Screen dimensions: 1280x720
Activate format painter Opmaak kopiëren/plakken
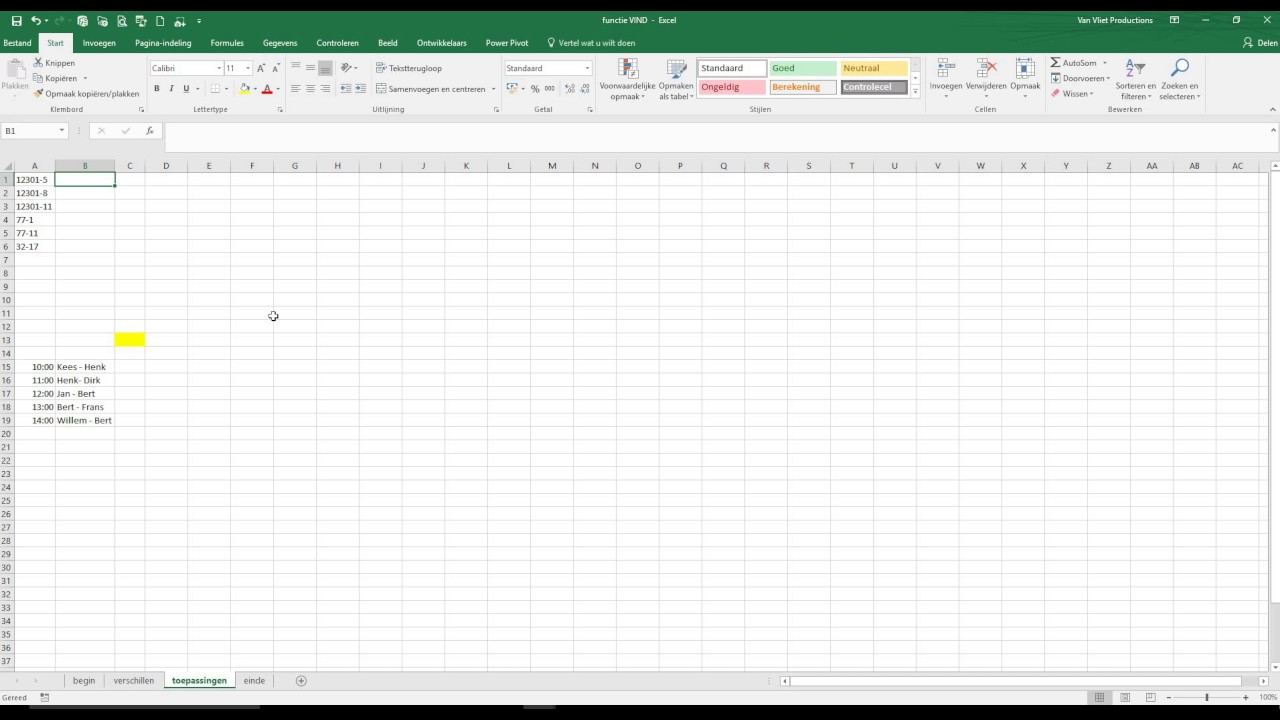pyautogui.click(x=86, y=94)
